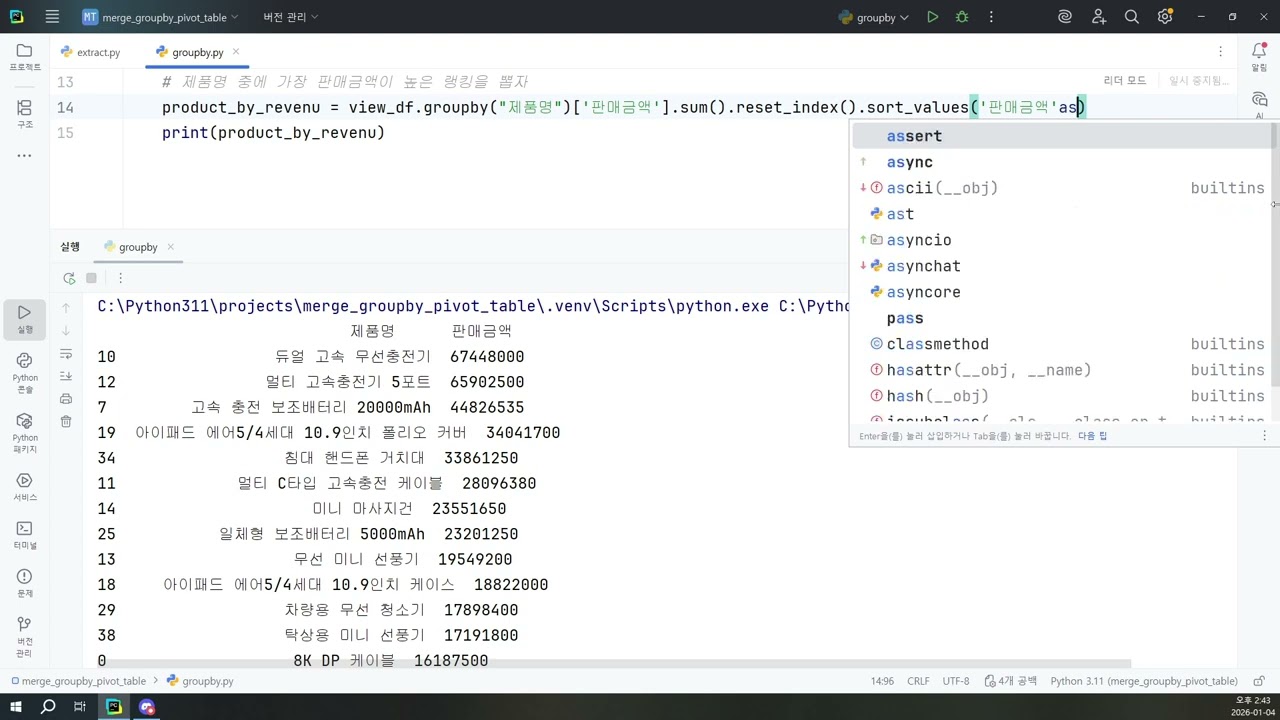Stop the running process in run panel
The image size is (1280, 720).
(91, 278)
